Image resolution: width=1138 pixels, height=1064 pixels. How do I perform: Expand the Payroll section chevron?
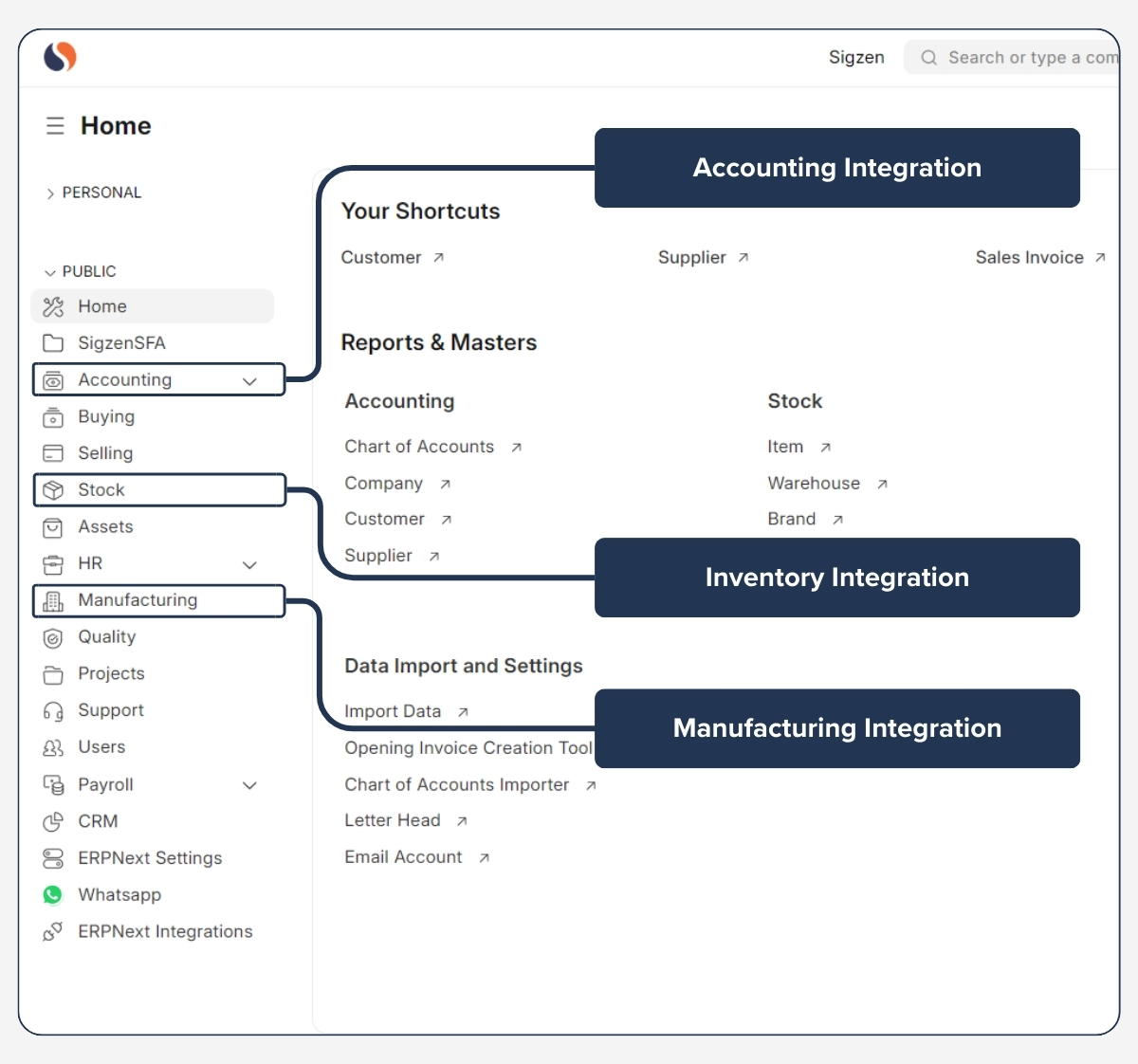pos(249,785)
